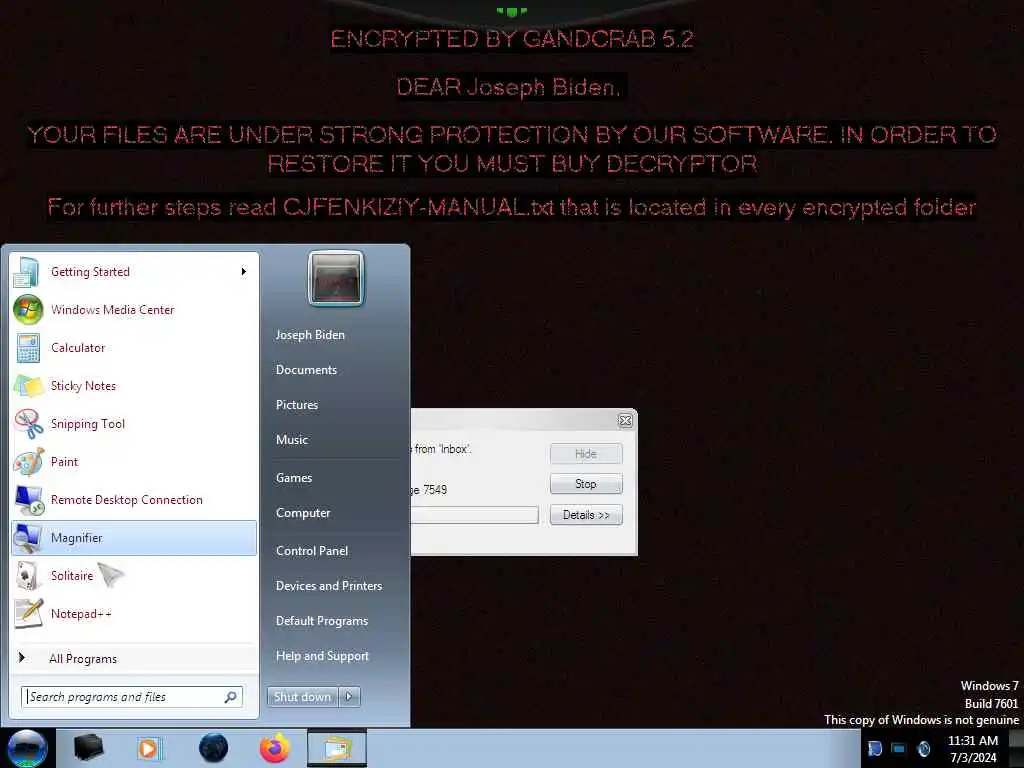Click the Calculator icon
Viewport: 1024px width, 768px height.
[28, 348]
